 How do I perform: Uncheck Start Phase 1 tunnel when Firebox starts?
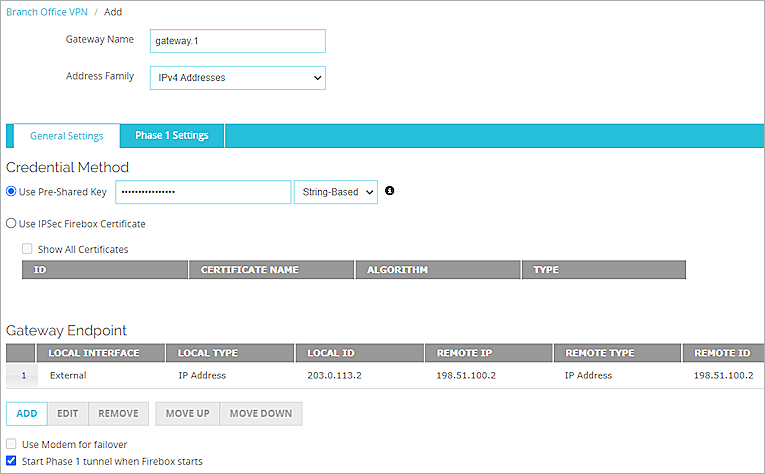[x=12, y=461]
